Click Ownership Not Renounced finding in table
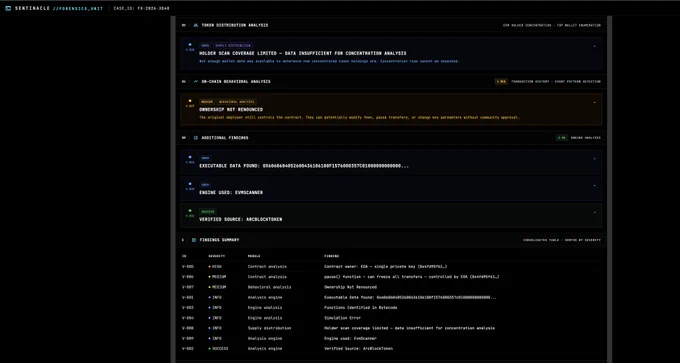 [350, 287]
